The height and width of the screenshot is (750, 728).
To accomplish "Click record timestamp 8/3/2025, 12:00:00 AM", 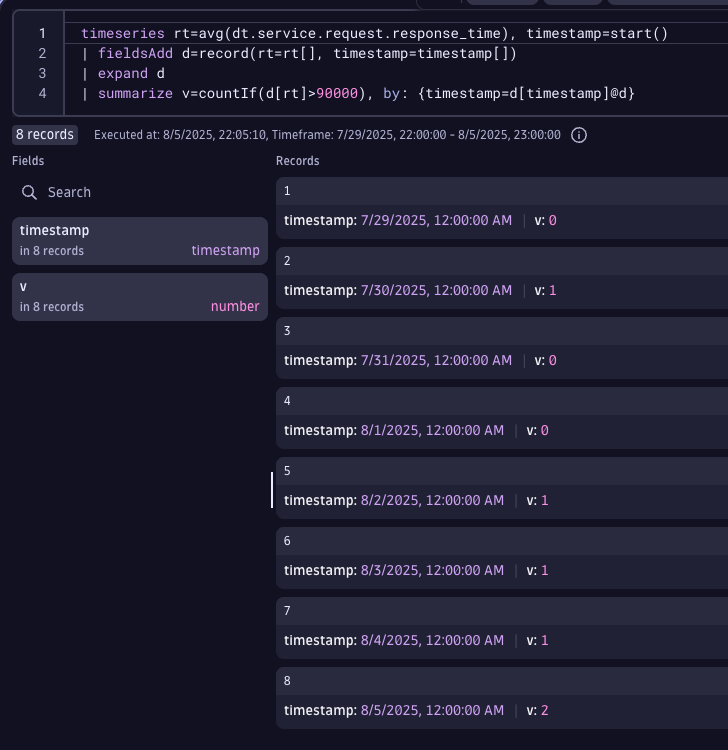I will (432, 570).
